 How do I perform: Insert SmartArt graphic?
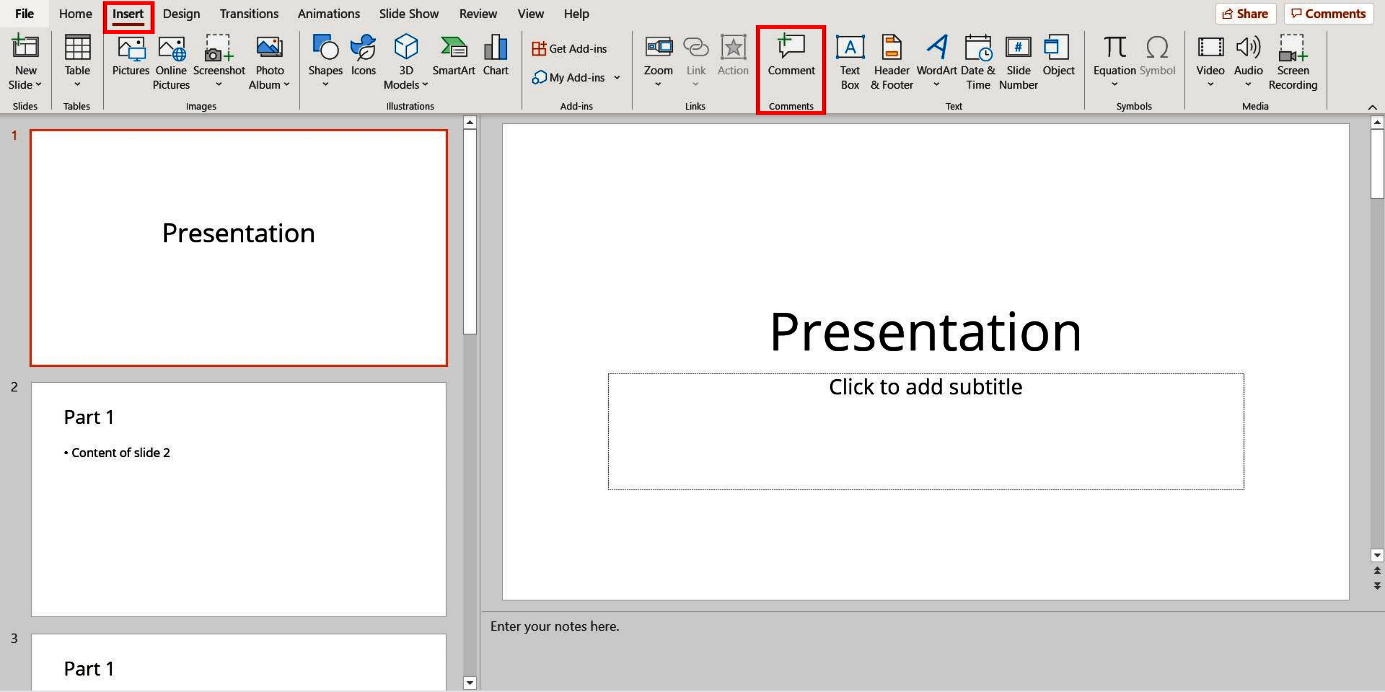coord(453,55)
